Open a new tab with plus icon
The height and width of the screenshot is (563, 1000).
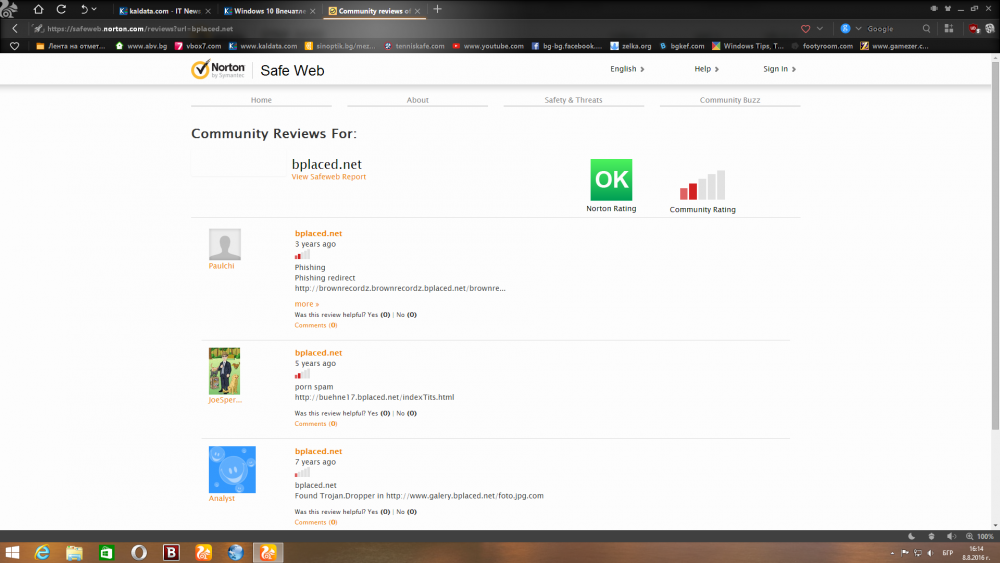click(x=438, y=10)
